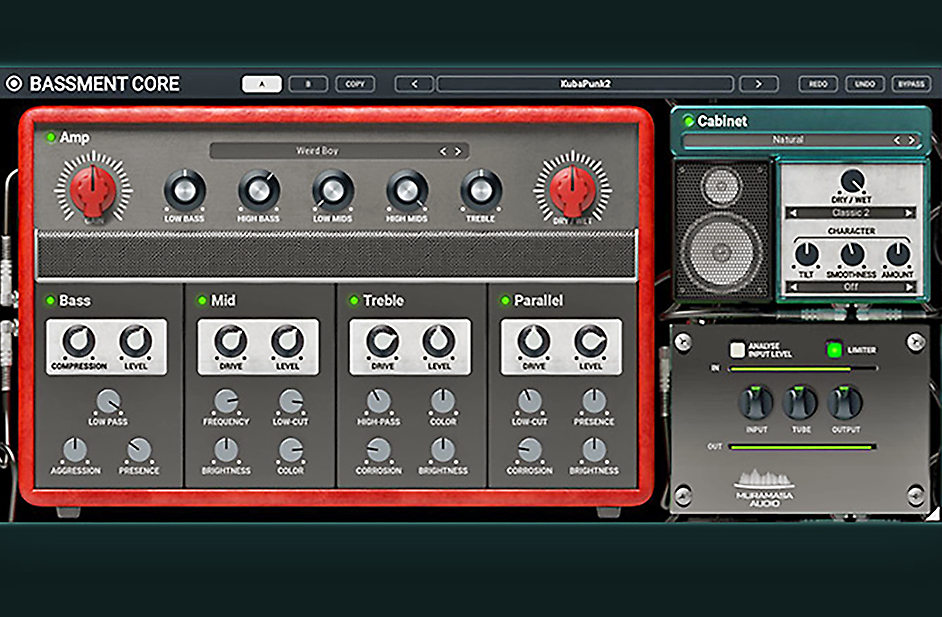Click the Bass Aggression knob
942x617 pixels.
click(75, 450)
